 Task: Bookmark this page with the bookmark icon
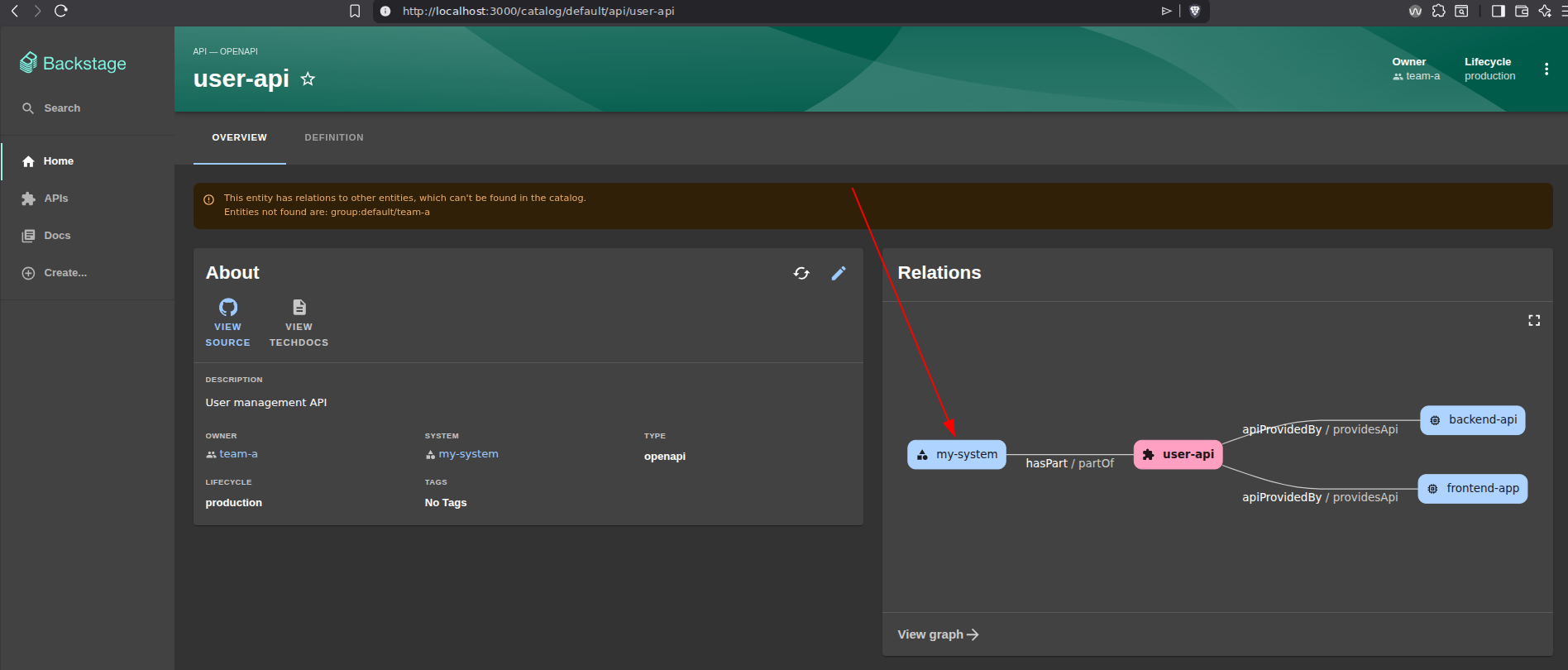[355, 11]
